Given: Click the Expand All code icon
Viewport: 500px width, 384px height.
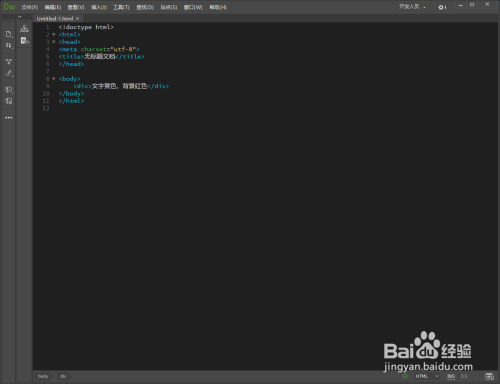Looking at the screenshot, I should [x=9, y=61].
